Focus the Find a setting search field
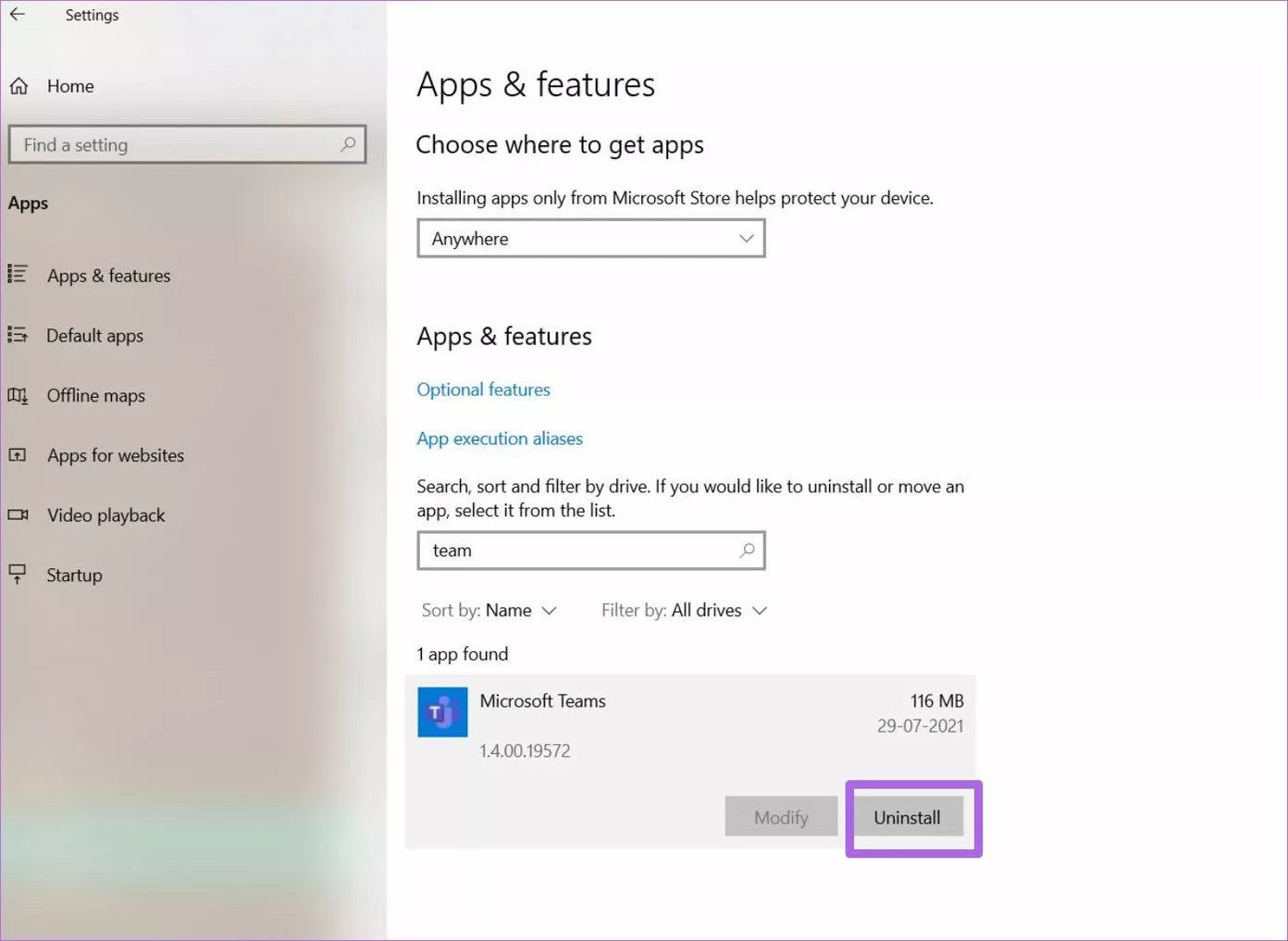This screenshot has width=1288, height=941. tap(187, 144)
